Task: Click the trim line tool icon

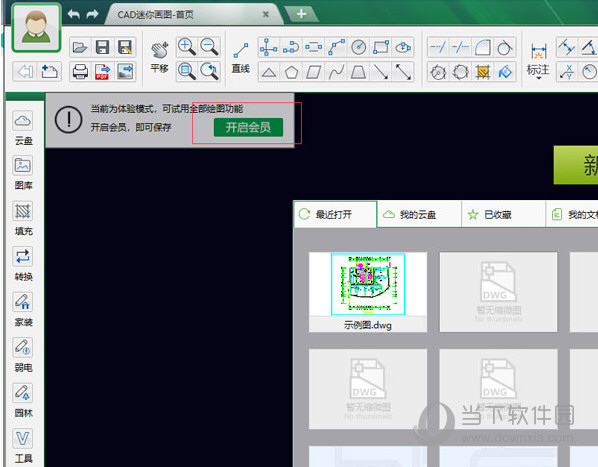Action: coord(438,47)
